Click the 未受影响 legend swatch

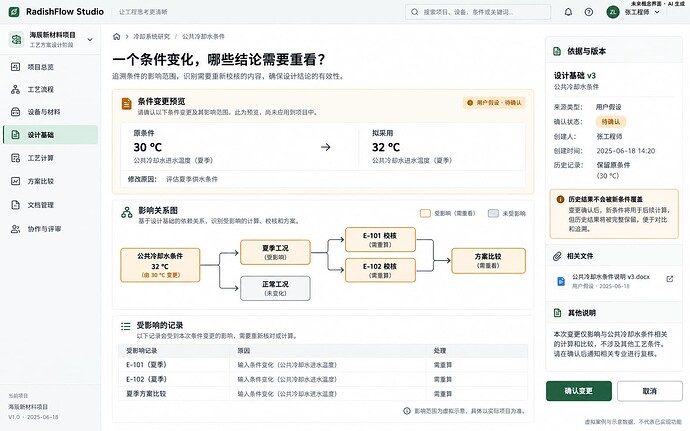pyautogui.click(x=493, y=214)
